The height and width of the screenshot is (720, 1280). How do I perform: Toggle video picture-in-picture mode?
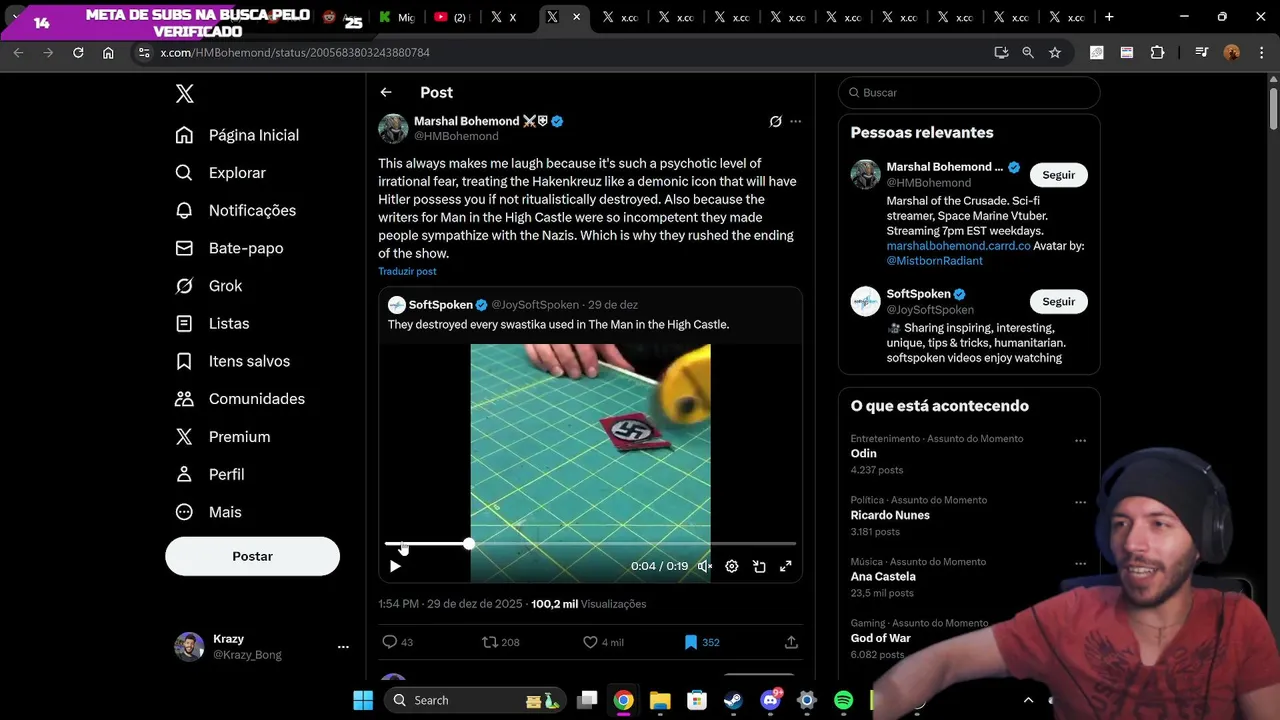759,566
